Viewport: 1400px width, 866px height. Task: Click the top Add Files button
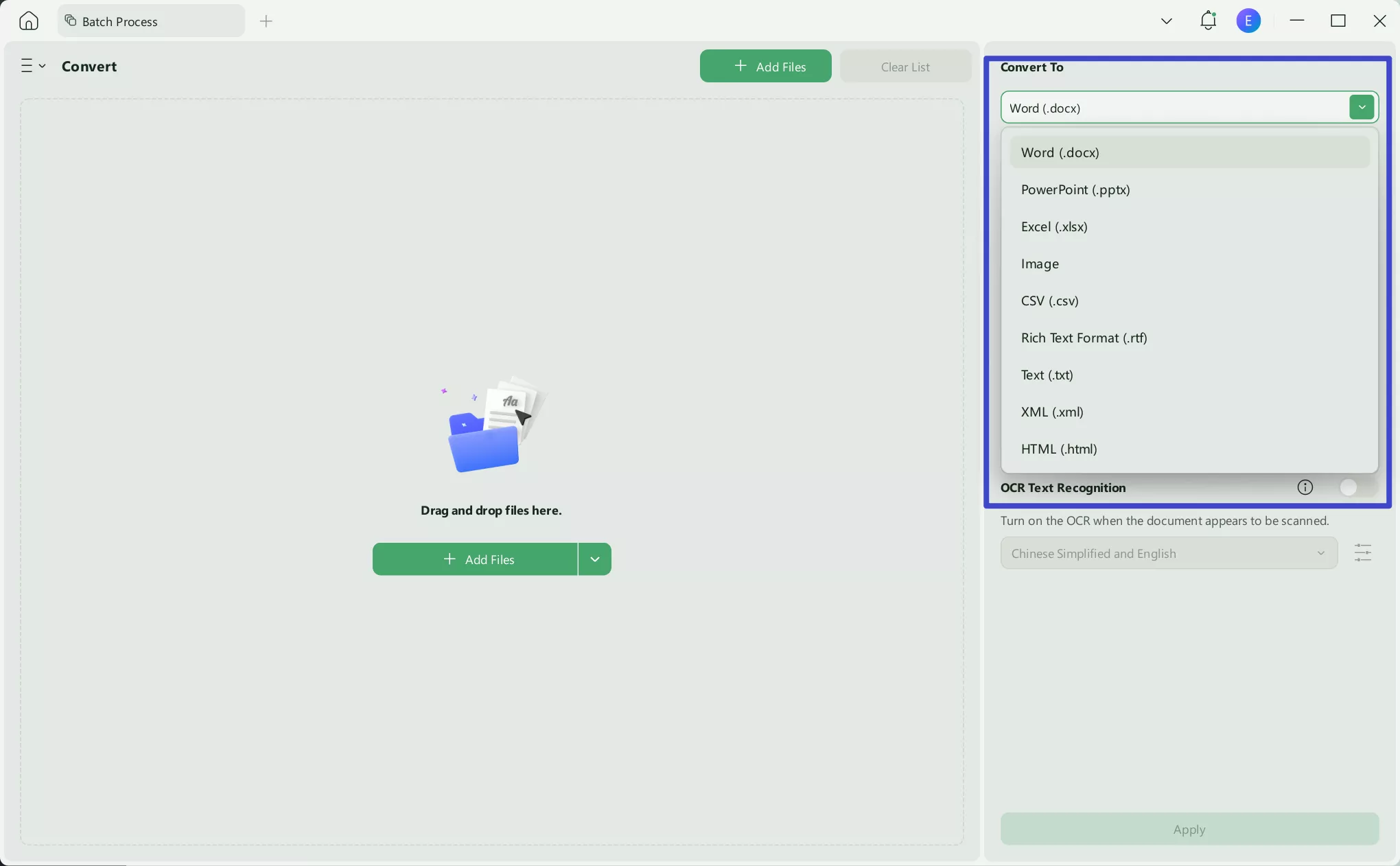coord(765,67)
